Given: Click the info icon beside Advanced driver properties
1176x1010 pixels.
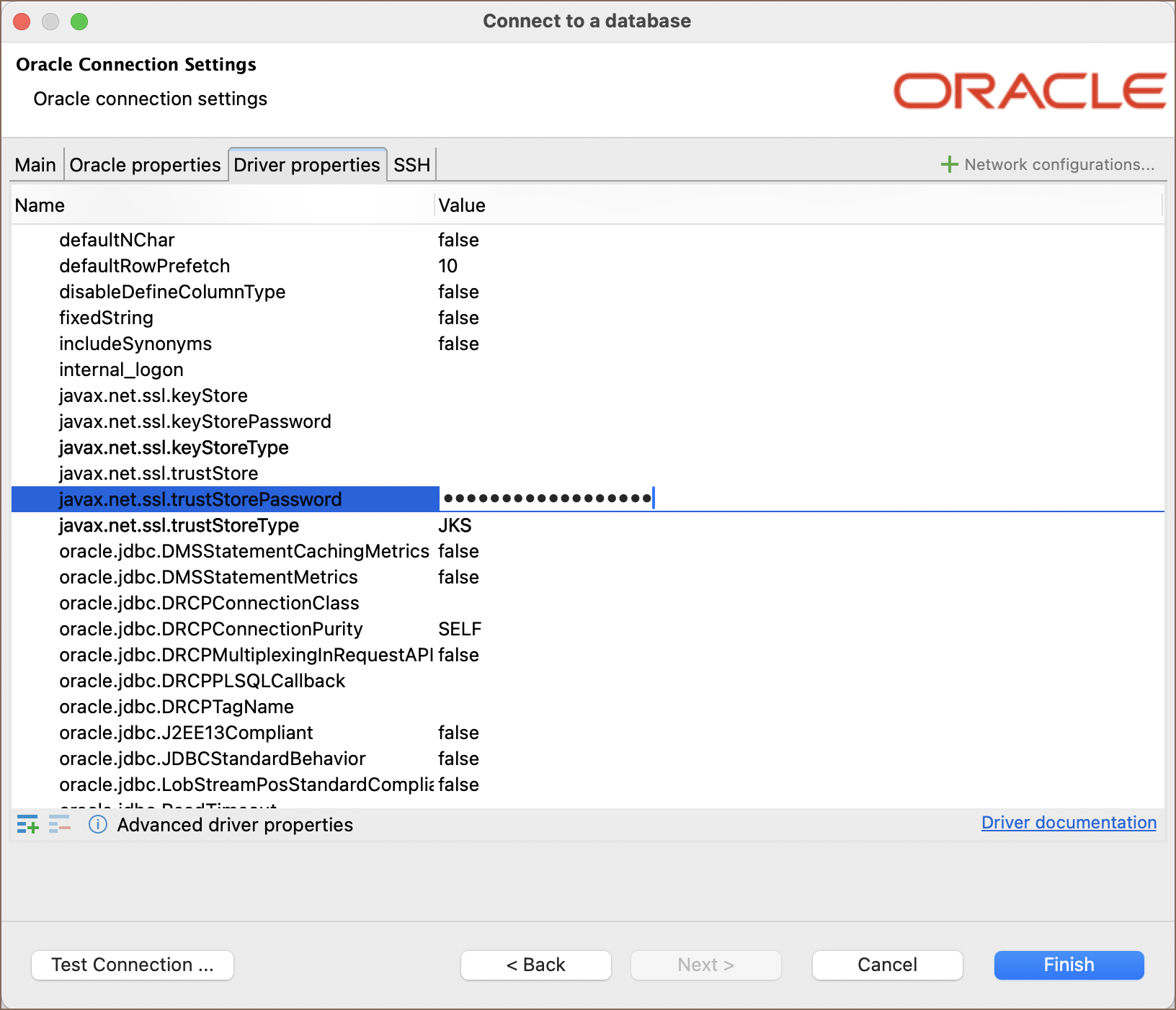Looking at the screenshot, I should point(98,824).
